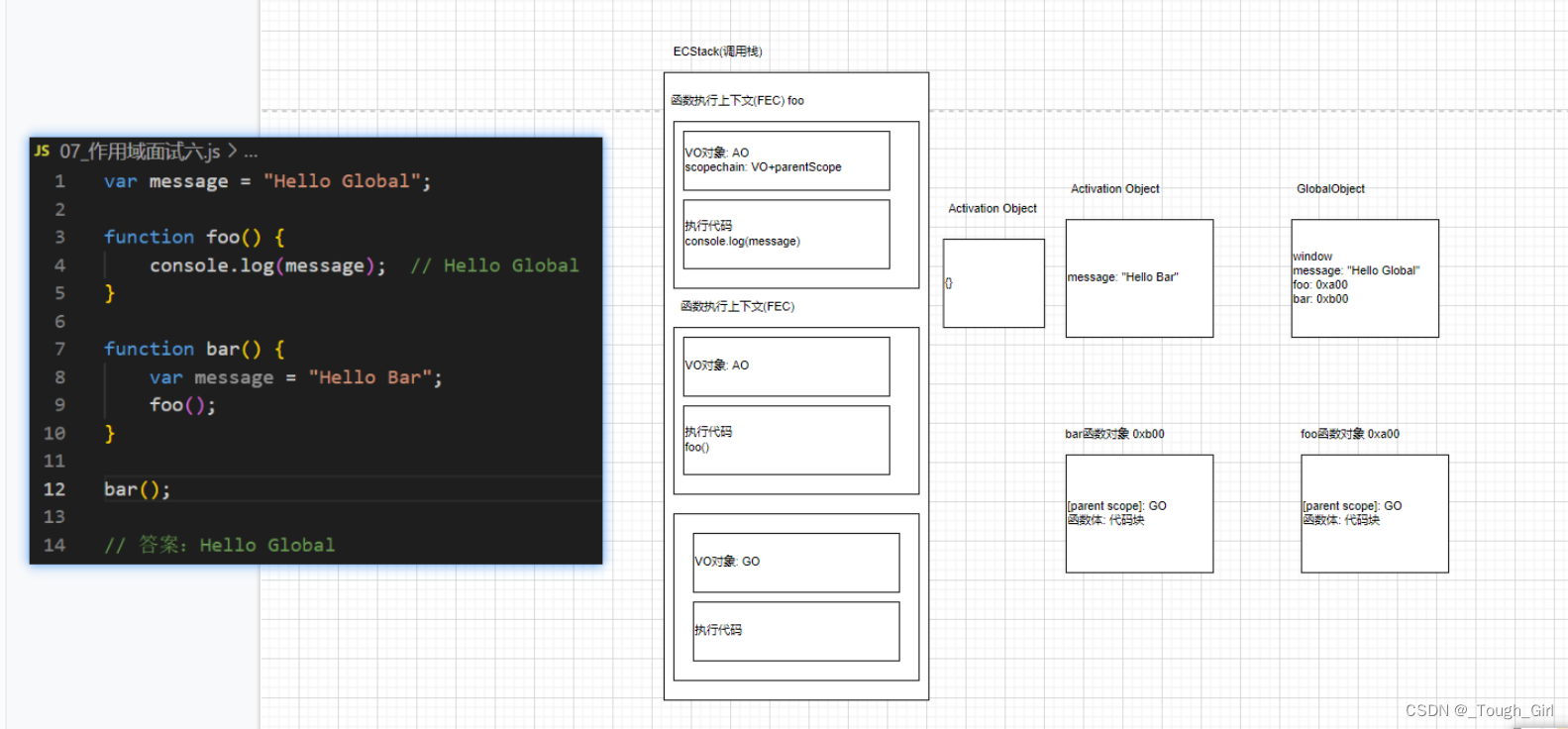Click the 'bar();' call on line 12
This screenshot has width=1568, height=729.
click(137, 489)
